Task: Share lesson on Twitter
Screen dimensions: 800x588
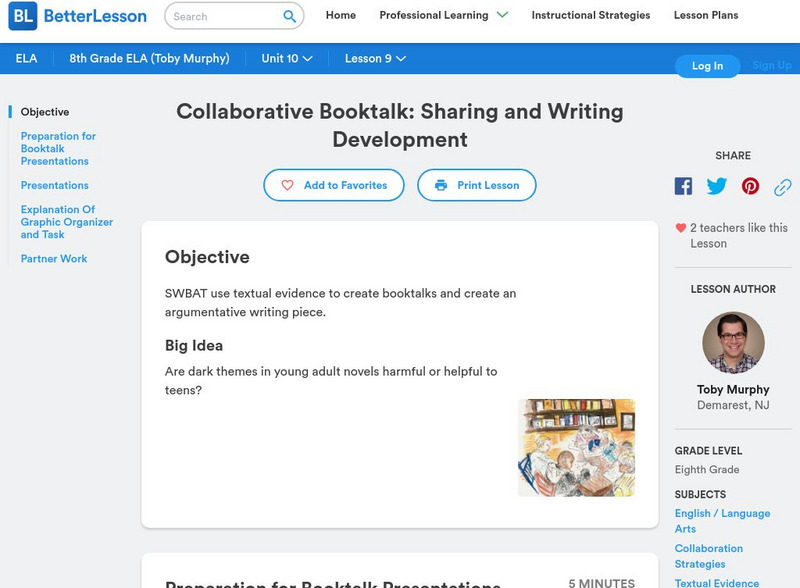Action: 717,186
